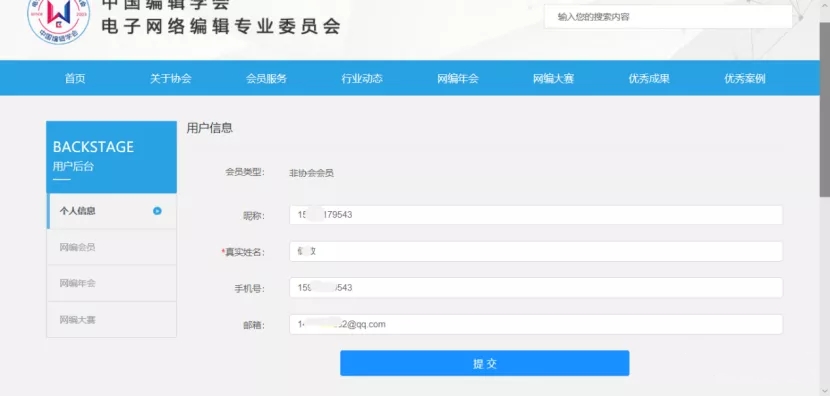Click the 昵称: label
Image resolution: width=830 pixels, height=396 pixels.
(x=254, y=216)
